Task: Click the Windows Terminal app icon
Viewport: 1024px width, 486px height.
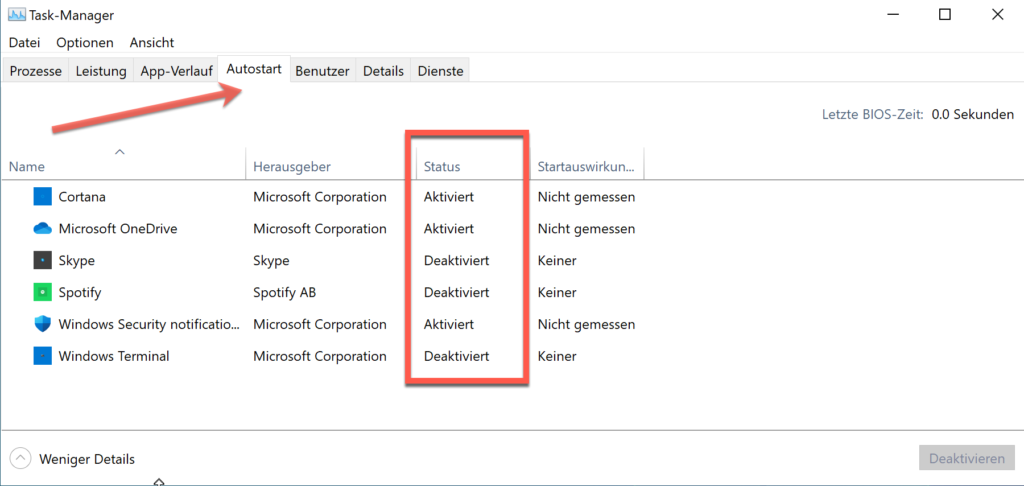Action: (x=42, y=356)
